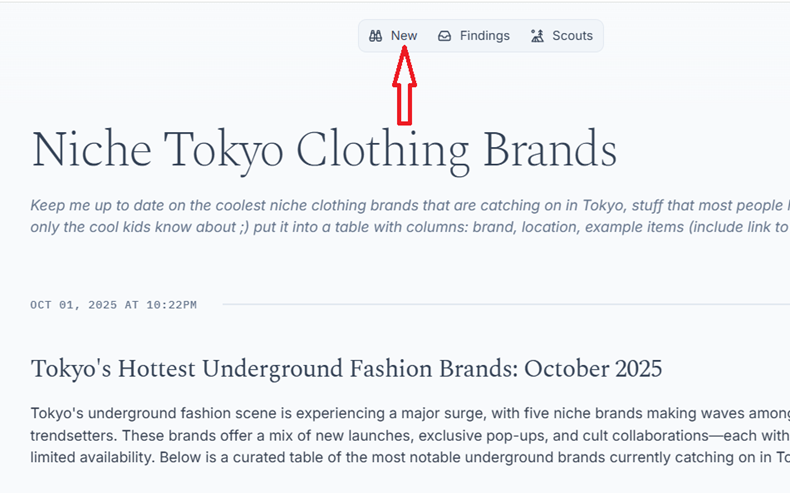The image size is (790, 493).
Task: Switch to the Findings tab label
Action: (484, 36)
